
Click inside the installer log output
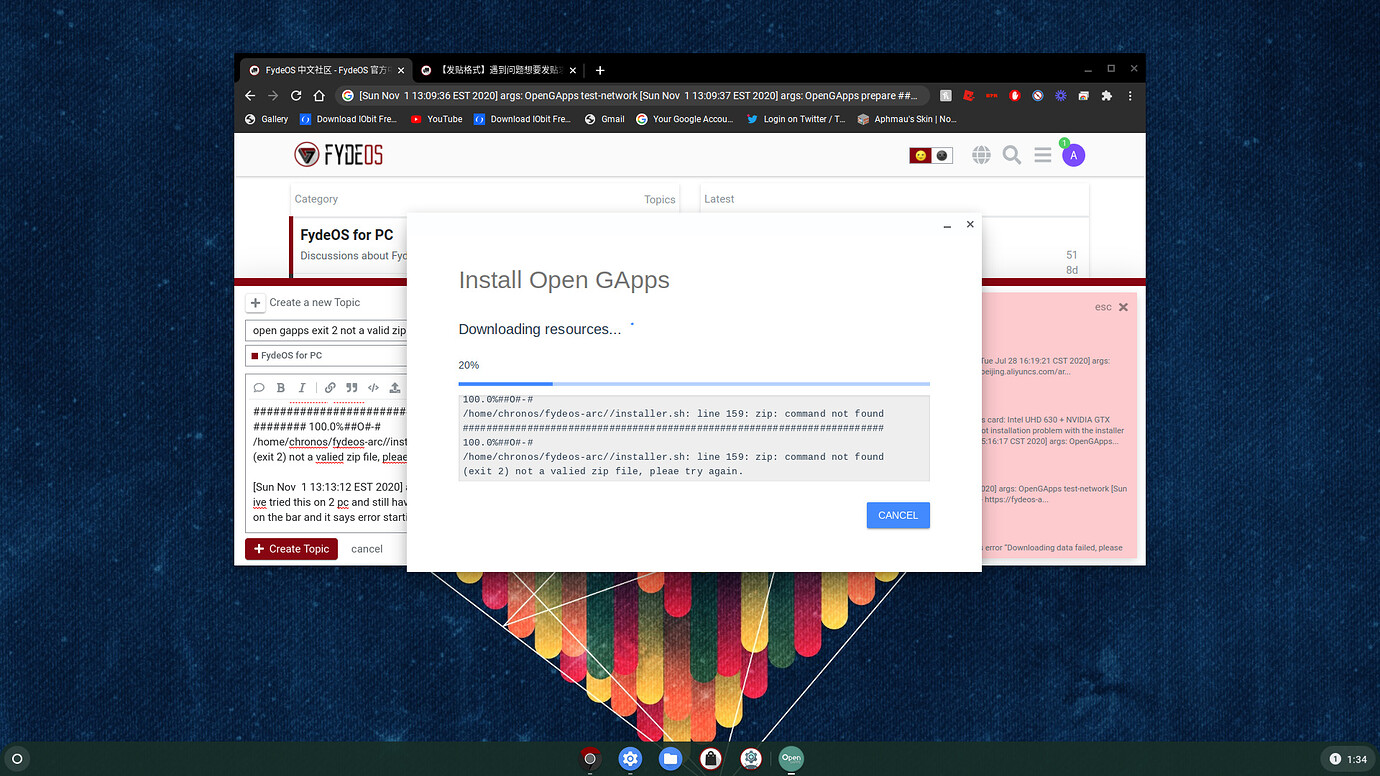[x=694, y=438]
